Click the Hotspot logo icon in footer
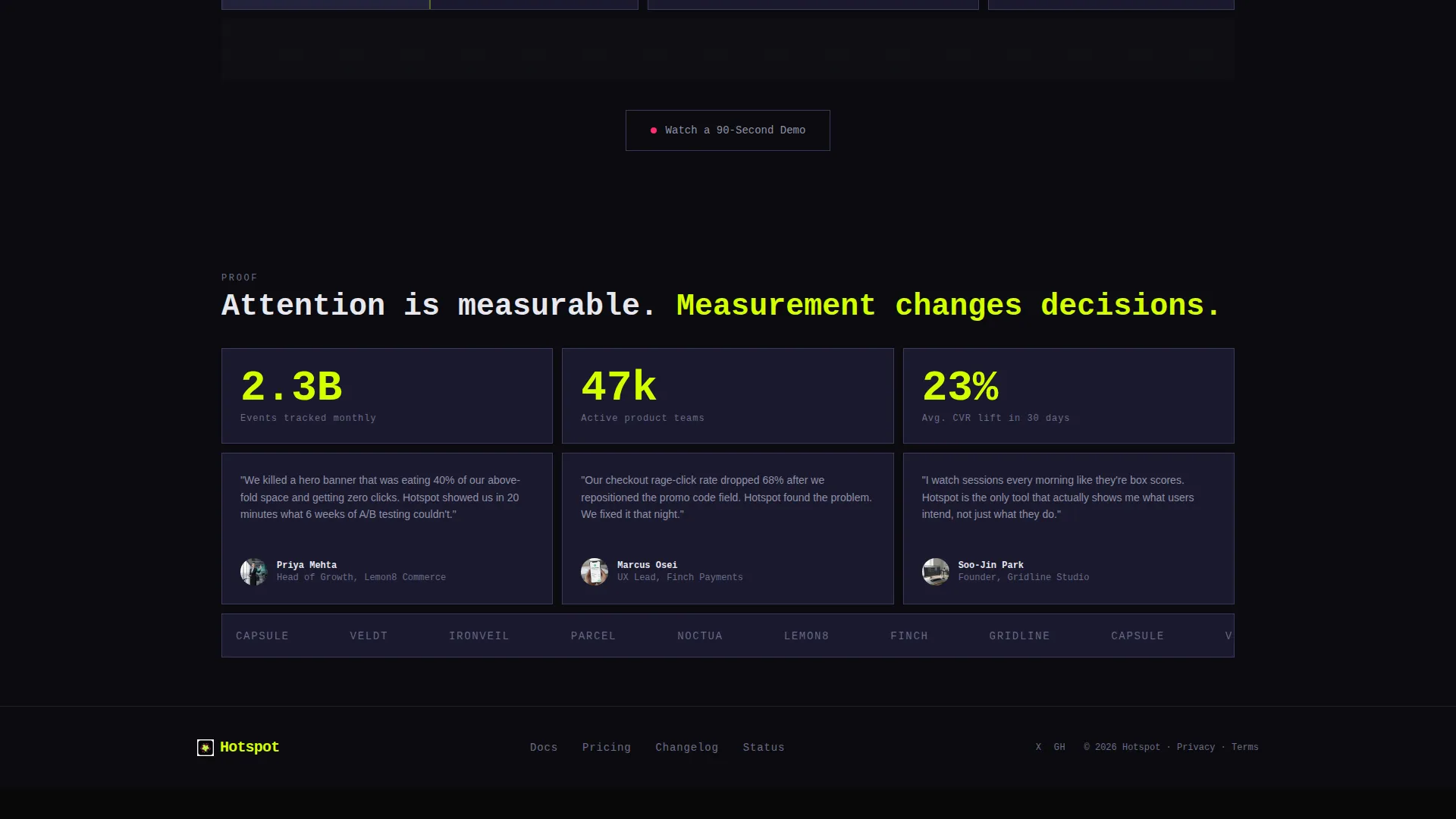The width and height of the screenshot is (1456, 819). click(205, 748)
